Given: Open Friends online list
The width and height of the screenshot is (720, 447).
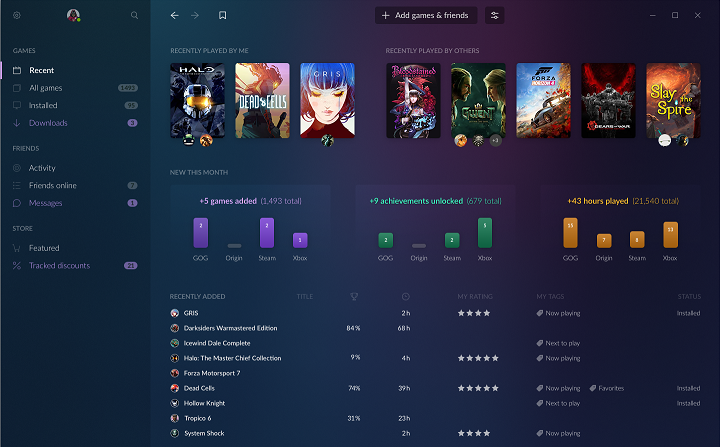Looking at the screenshot, I should [52, 185].
